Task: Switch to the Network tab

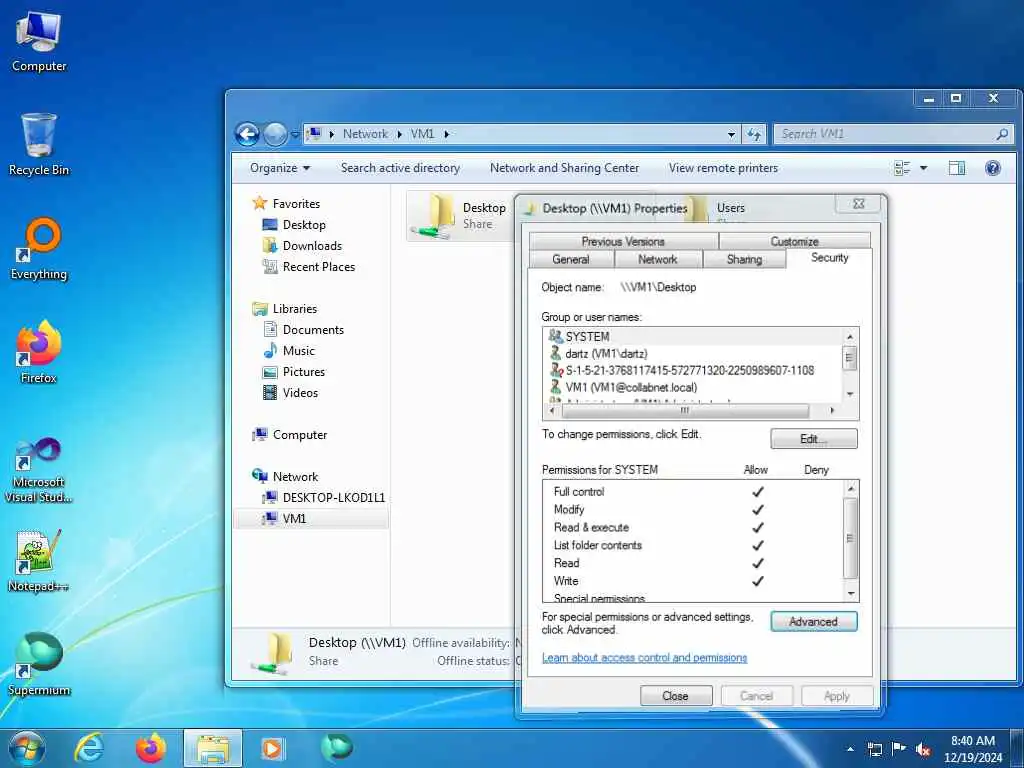Action: point(658,259)
